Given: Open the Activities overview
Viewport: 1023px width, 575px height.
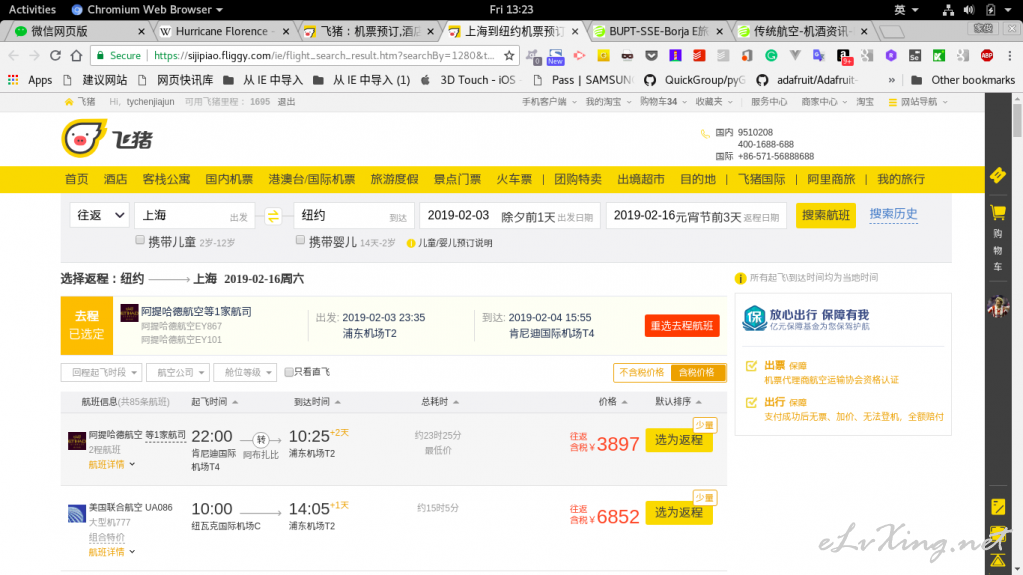Looking at the screenshot, I should (x=32, y=10).
